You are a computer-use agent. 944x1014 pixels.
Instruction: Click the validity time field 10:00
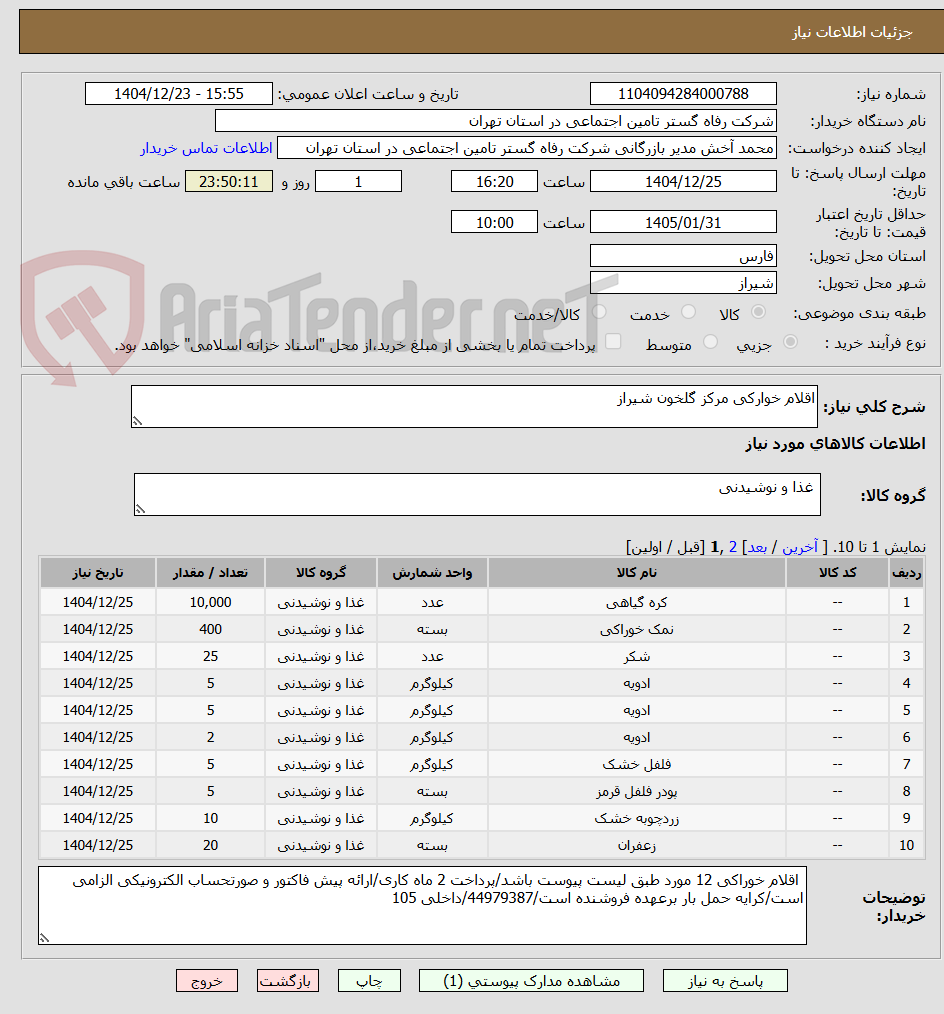[x=494, y=222]
